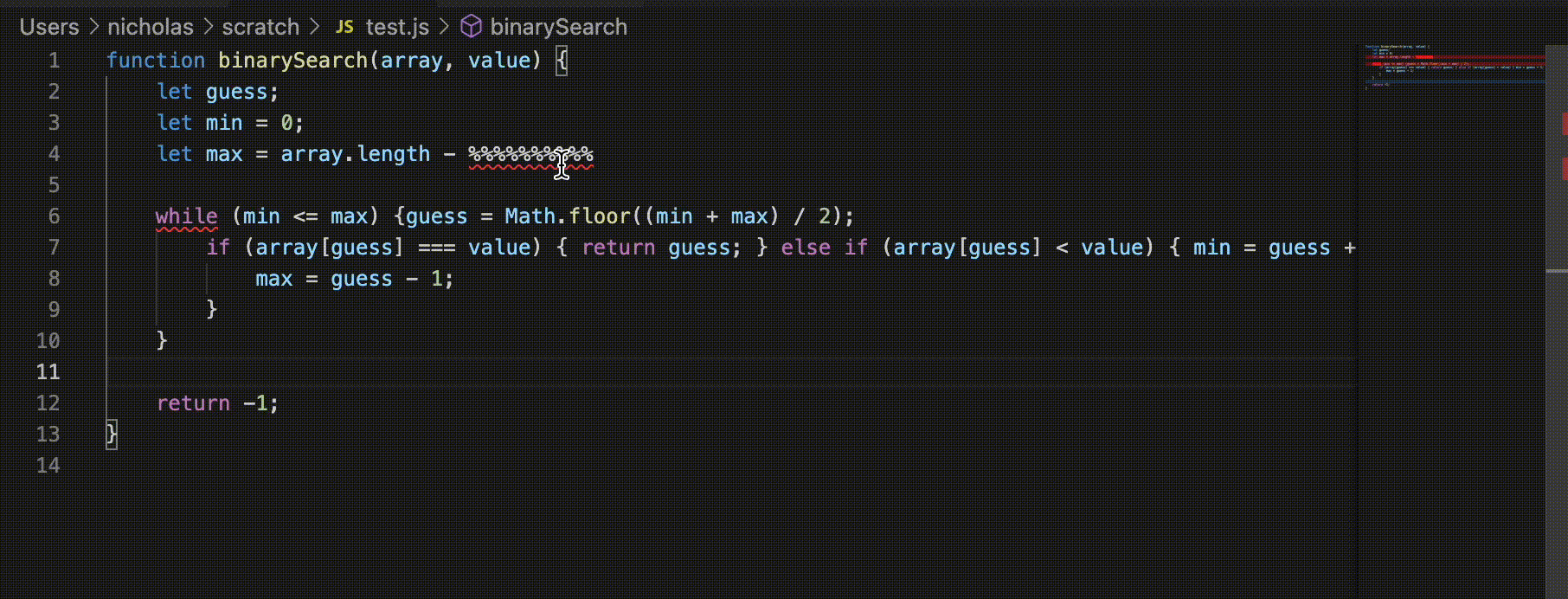
Task: Place cursor on Math.floor call
Action: pyautogui.click(x=567, y=216)
